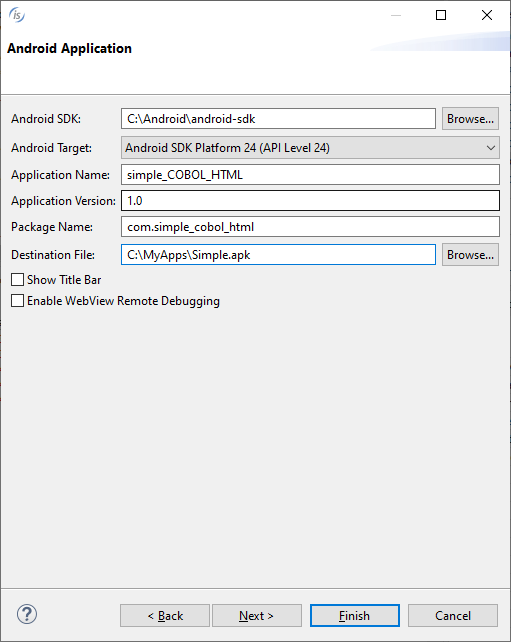This screenshot has width=511, height=642.
Task: Go to previous page with Back button
Action: (165, 615)
